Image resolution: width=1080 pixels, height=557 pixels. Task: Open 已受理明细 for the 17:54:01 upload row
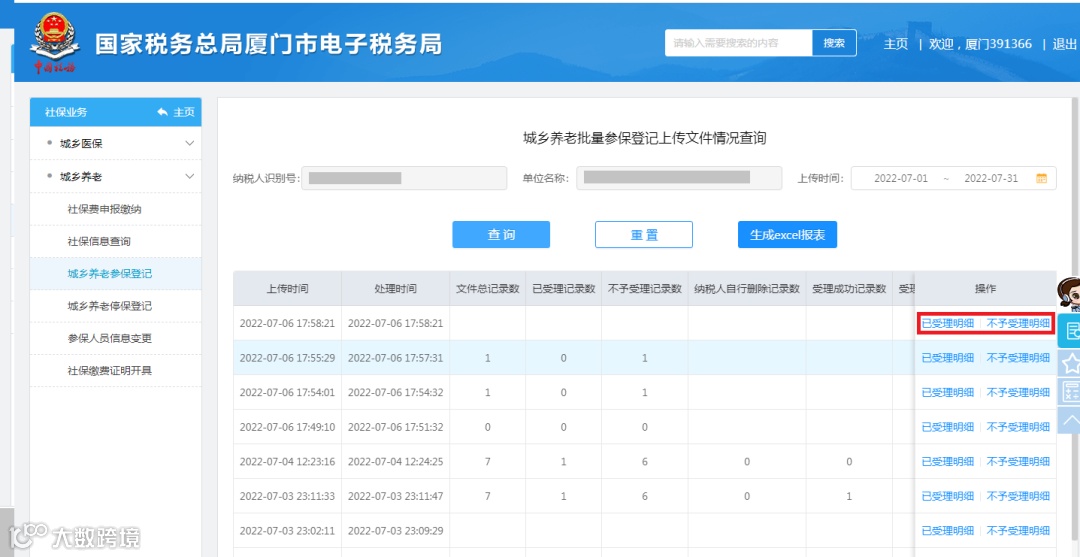tap(948, 392)
